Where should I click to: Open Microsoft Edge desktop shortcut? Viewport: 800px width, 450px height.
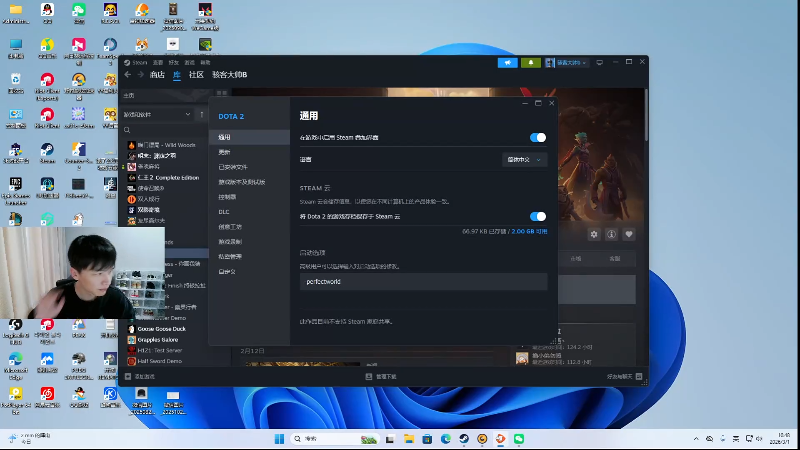point(15,362)
